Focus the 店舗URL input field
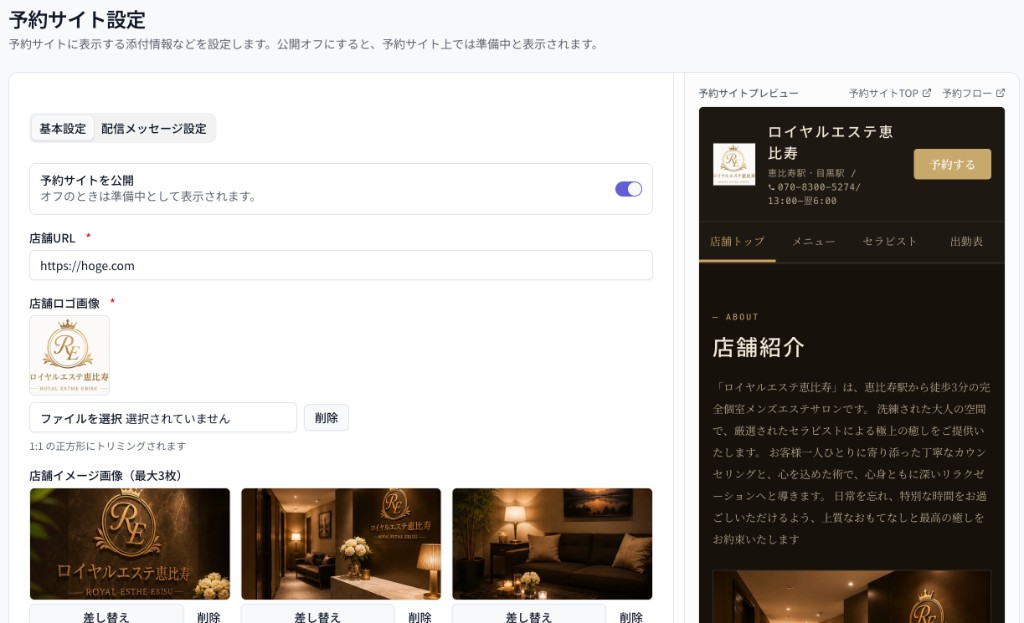This screenshot has height=623, width=1024. (x=341, y=266)
